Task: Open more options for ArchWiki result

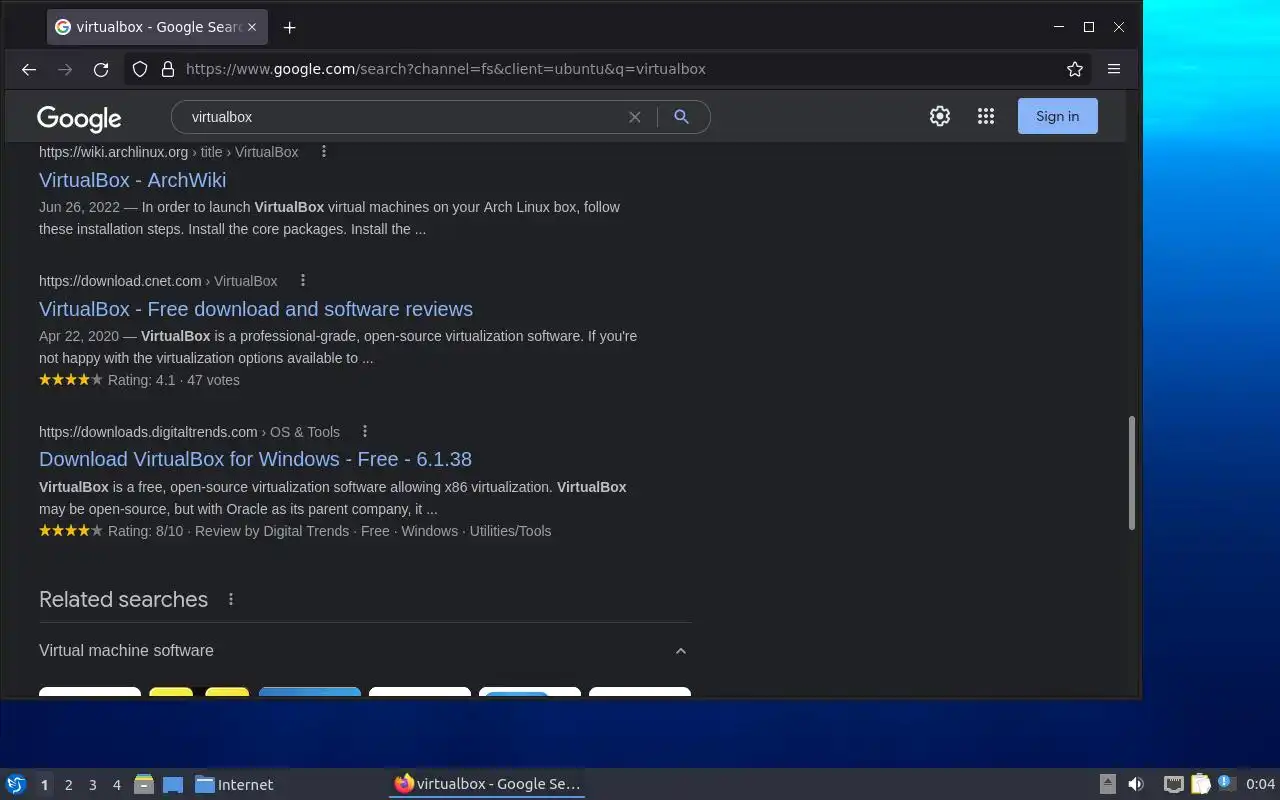Action: point(323,152)
